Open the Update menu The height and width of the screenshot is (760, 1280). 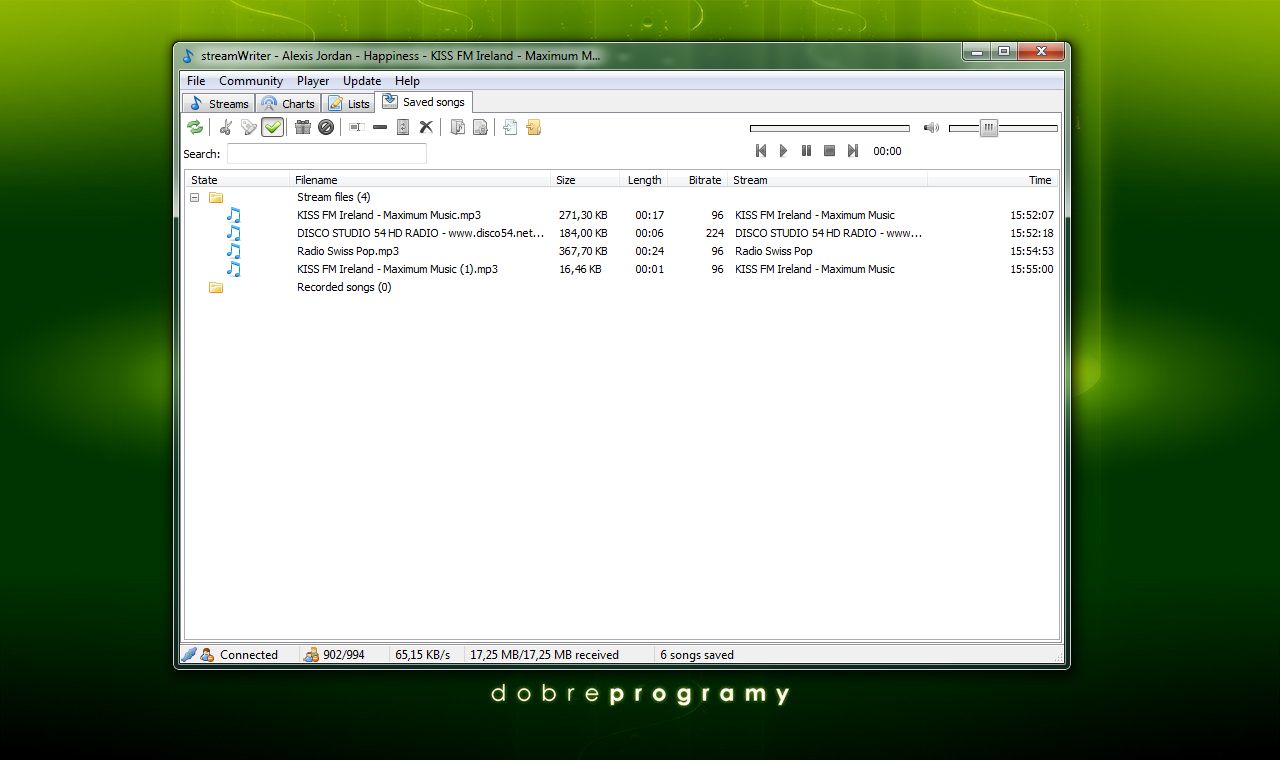(x=362, y=81)
